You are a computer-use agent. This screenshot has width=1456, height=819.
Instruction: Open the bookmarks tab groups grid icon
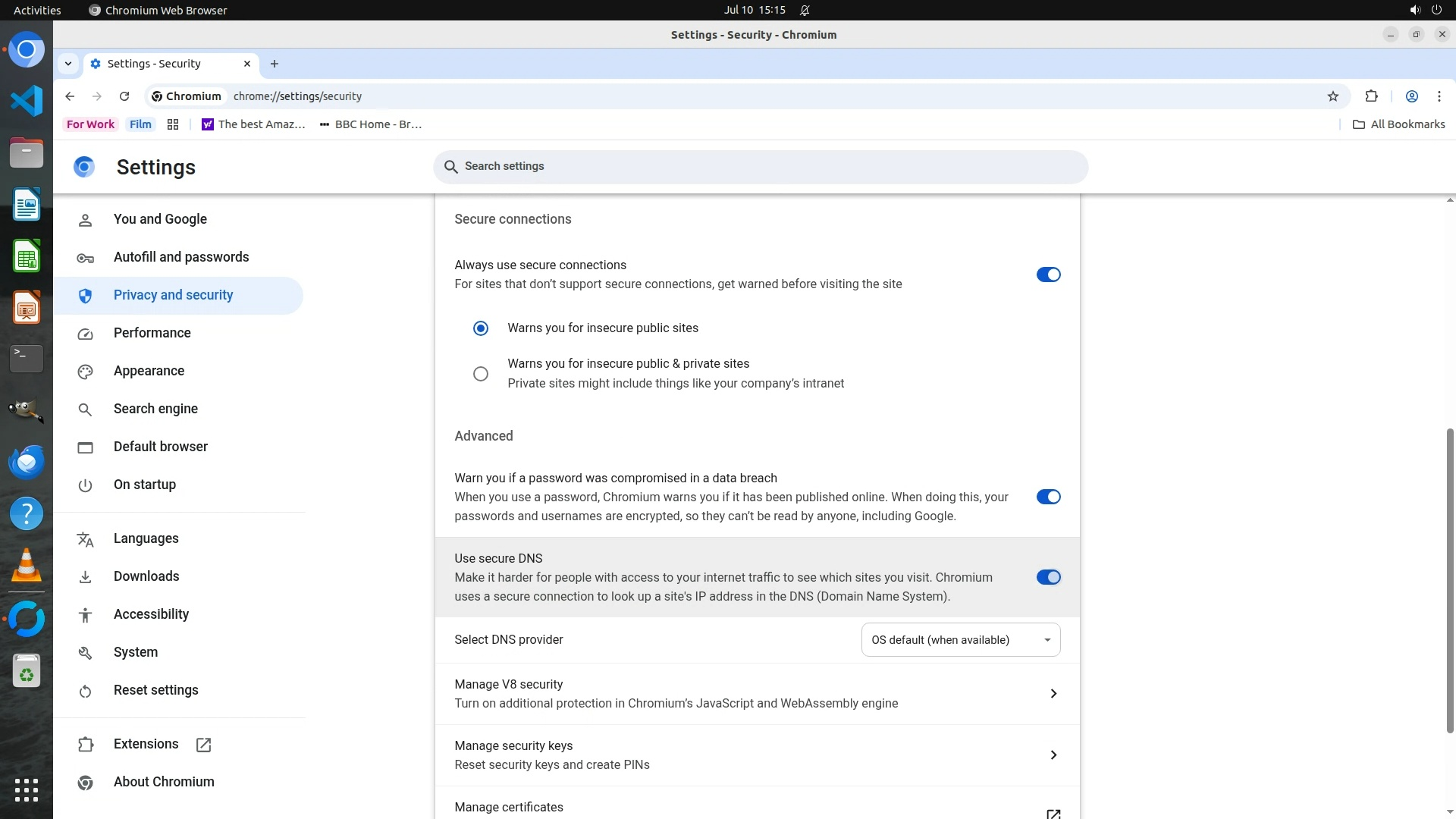click(173, 124)
